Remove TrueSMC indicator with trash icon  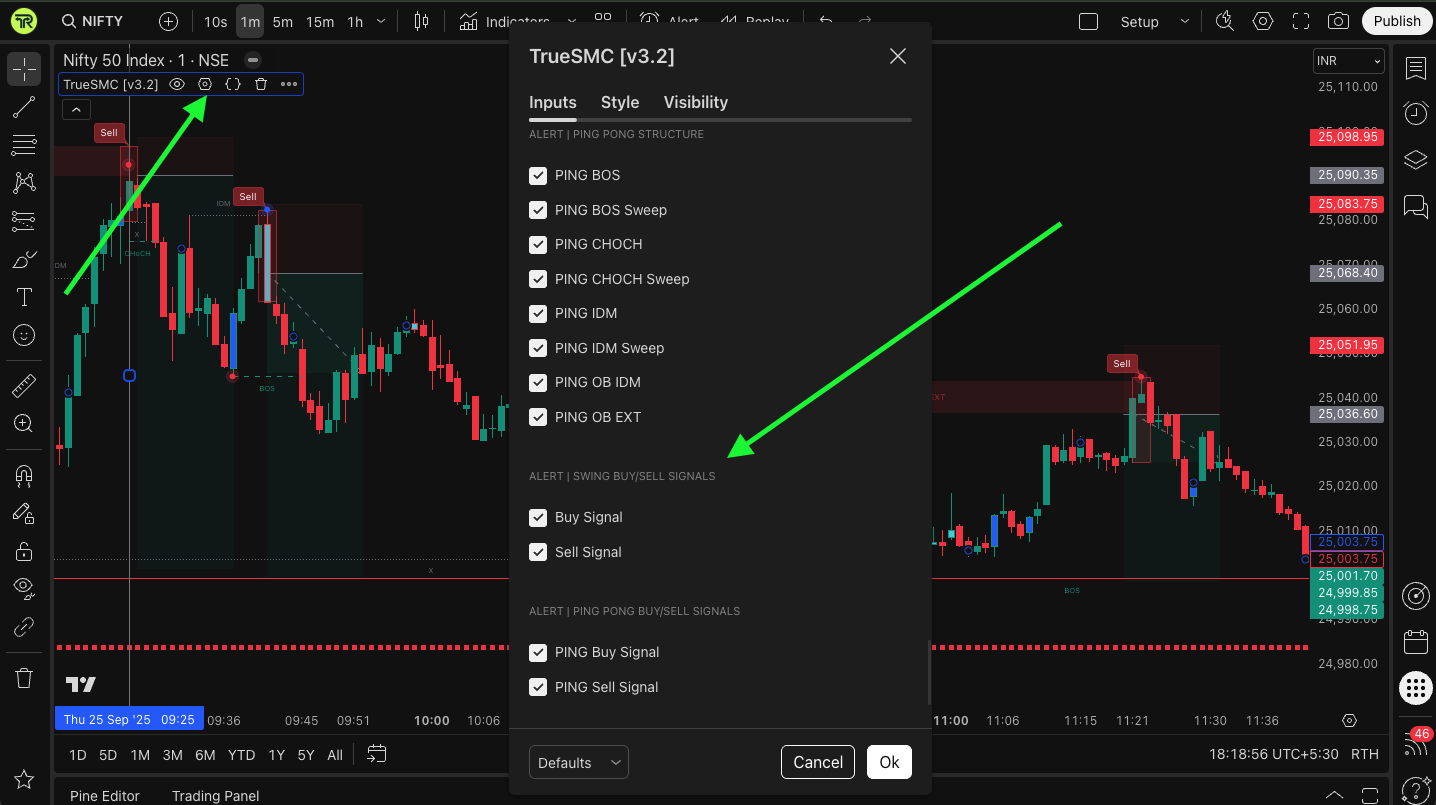(261, 85)
